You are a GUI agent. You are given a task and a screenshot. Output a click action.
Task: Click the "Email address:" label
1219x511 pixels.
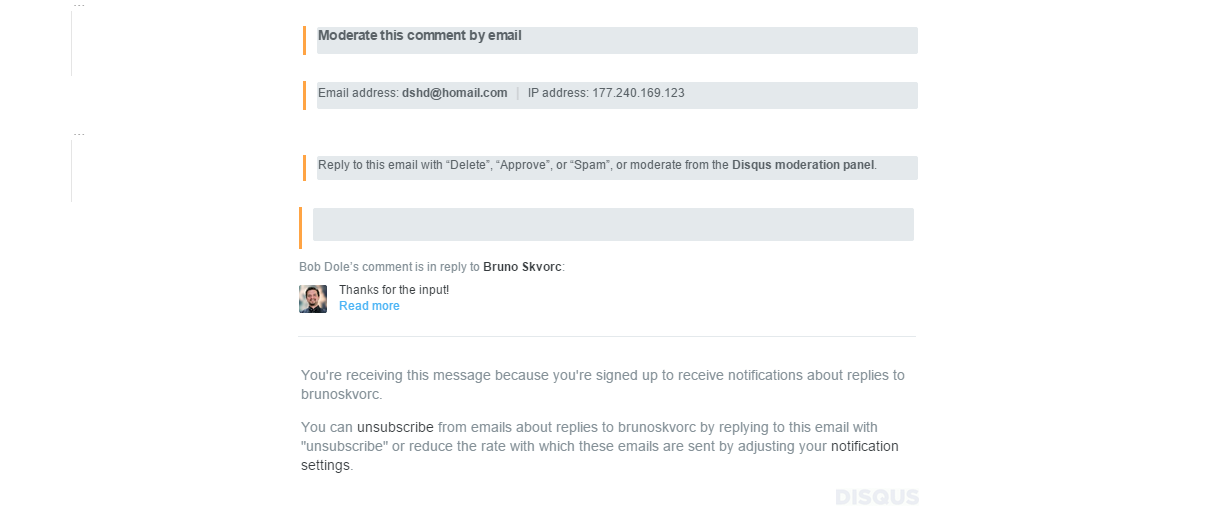[x=358, y=93]
